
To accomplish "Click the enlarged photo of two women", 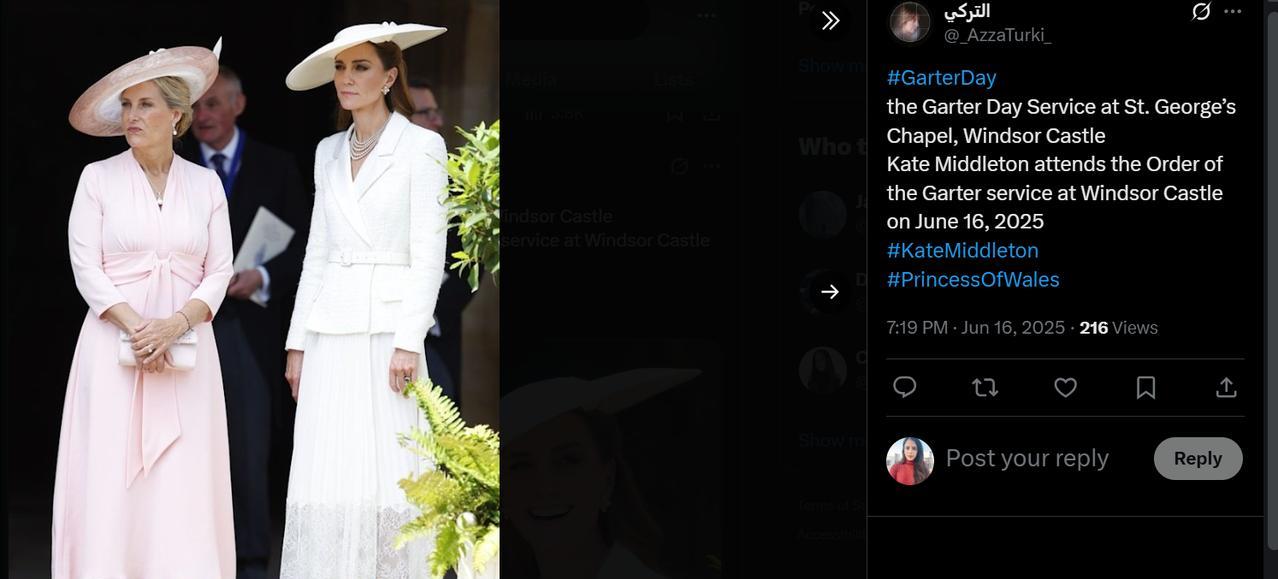I will (x=250, y=290).
